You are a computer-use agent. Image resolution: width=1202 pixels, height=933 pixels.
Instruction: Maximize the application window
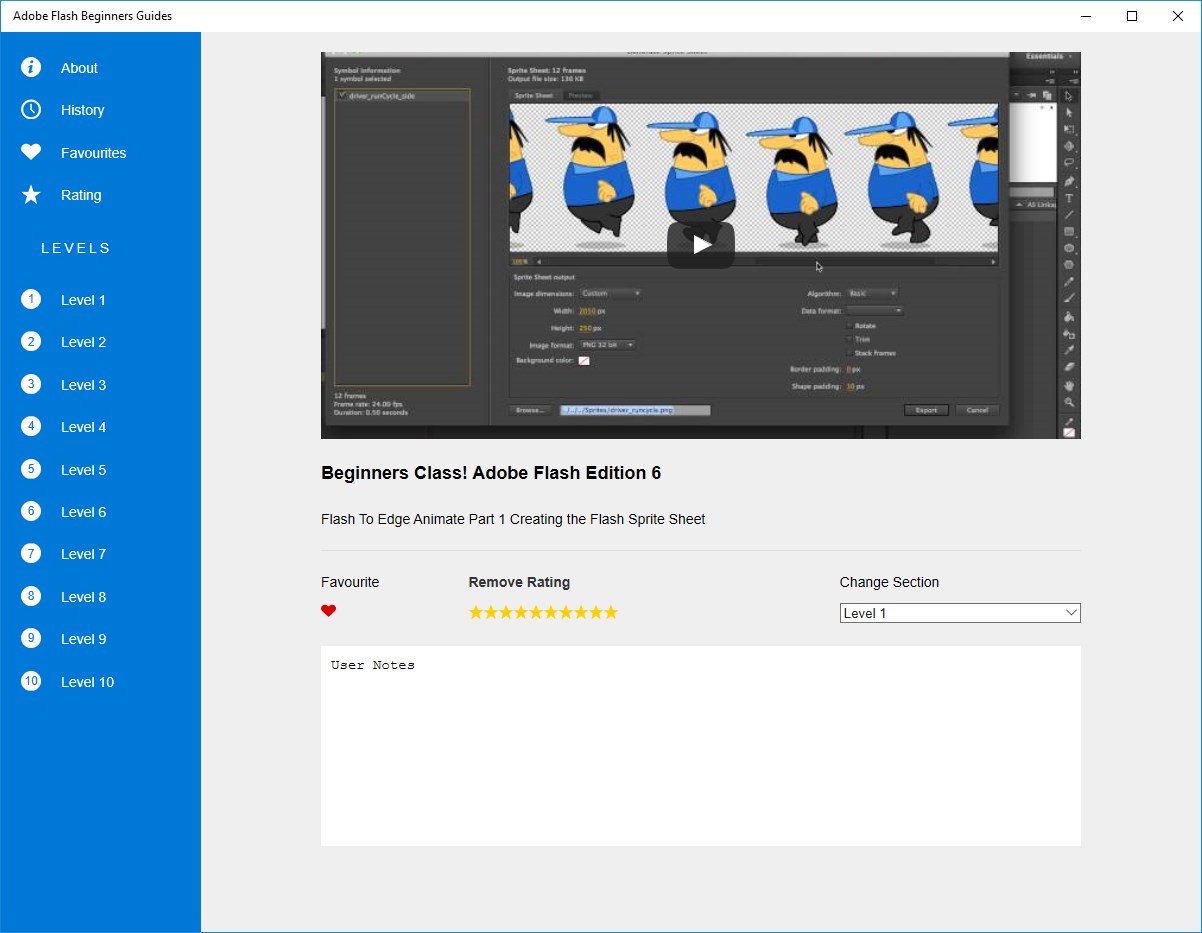pyautogui.click(x=1132, y=16)
